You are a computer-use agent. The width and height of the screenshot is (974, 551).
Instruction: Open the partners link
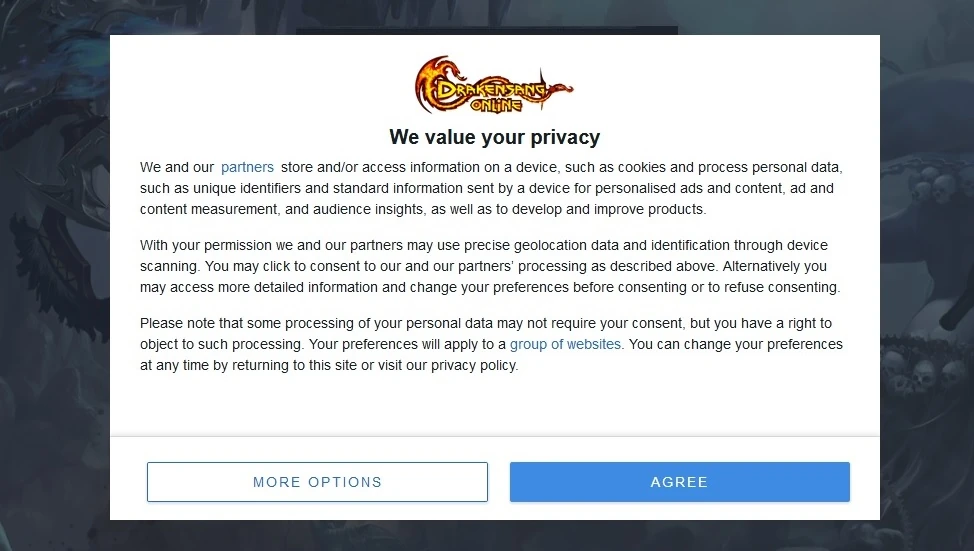pyautogui.click(x=247, y=167)
